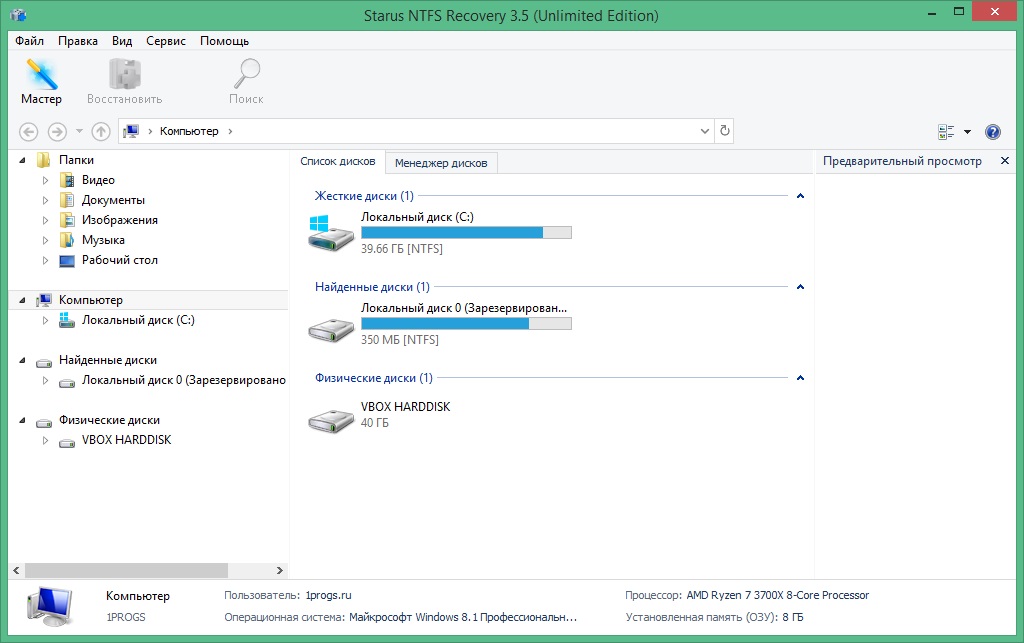Go back with the navigation arrow
This screenshot has height=643, width=1024.
[28, 131]
